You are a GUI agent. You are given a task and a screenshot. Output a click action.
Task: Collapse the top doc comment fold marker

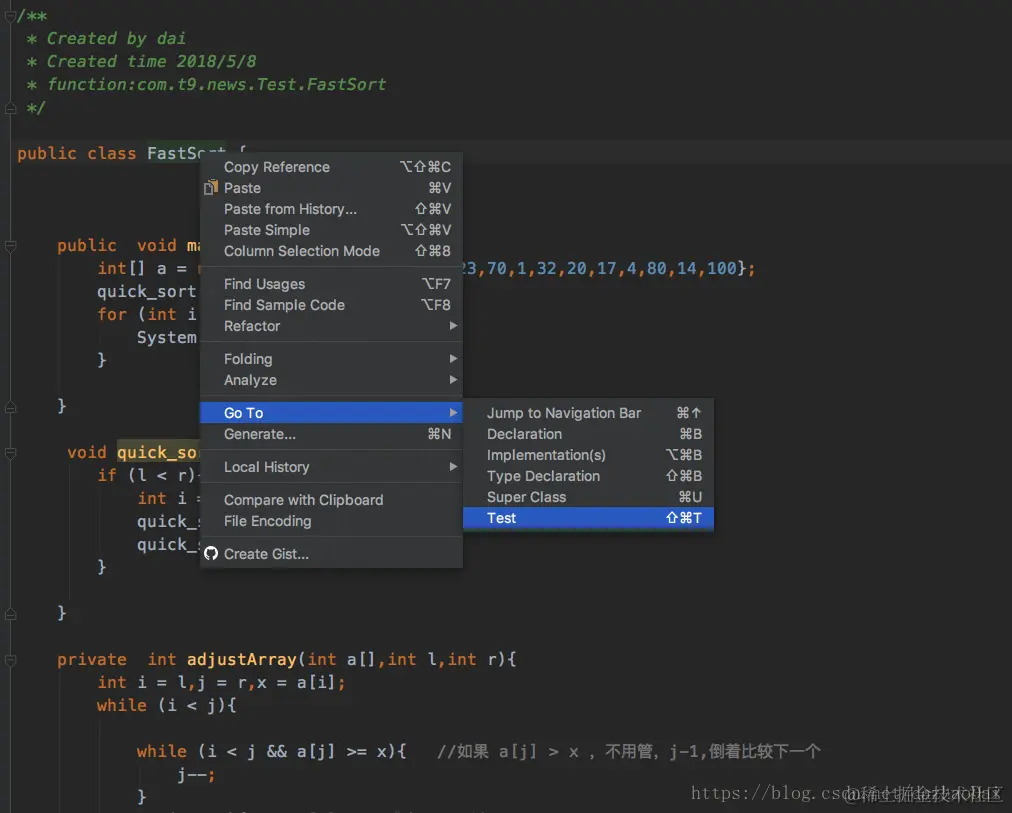point(10,16)
